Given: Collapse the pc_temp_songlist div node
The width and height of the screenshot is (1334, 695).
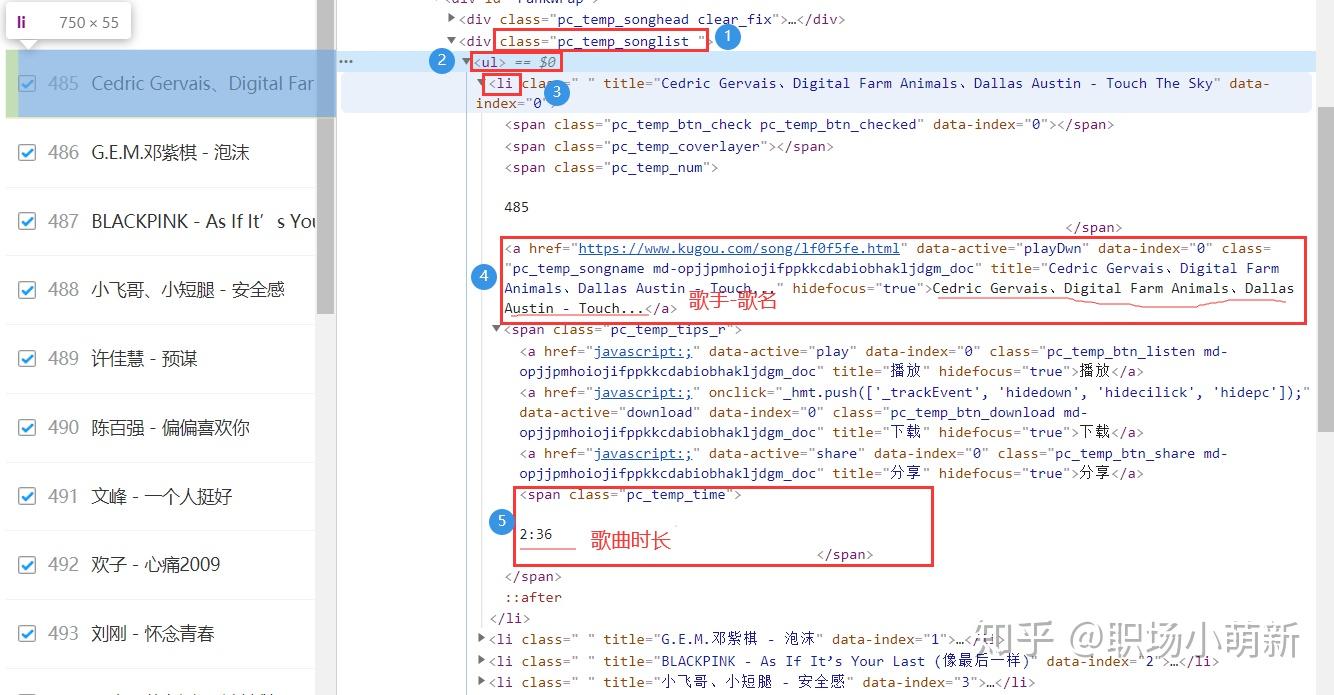Looking at the screenshot, I should [x=452, y=41].
